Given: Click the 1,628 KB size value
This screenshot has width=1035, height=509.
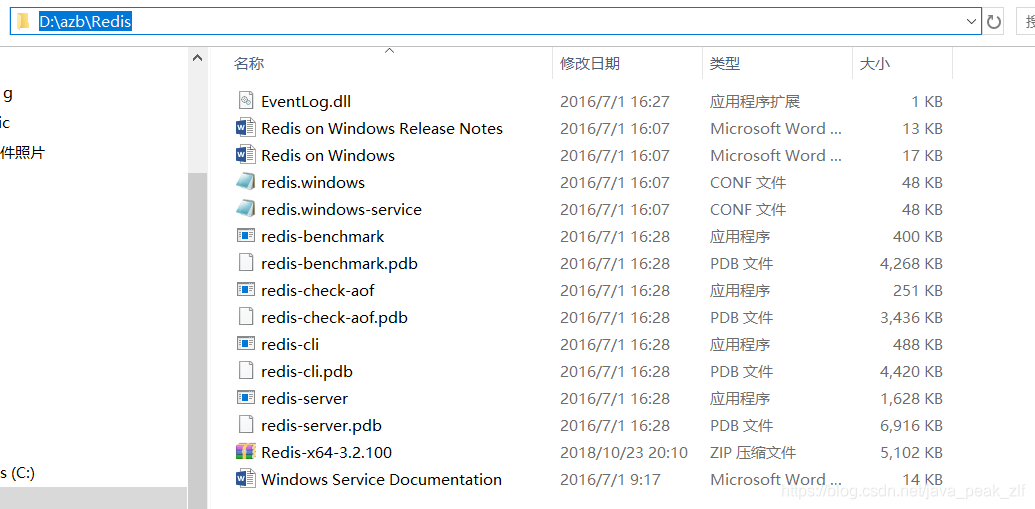Looking at the screenshot, I should pos(912,399).
